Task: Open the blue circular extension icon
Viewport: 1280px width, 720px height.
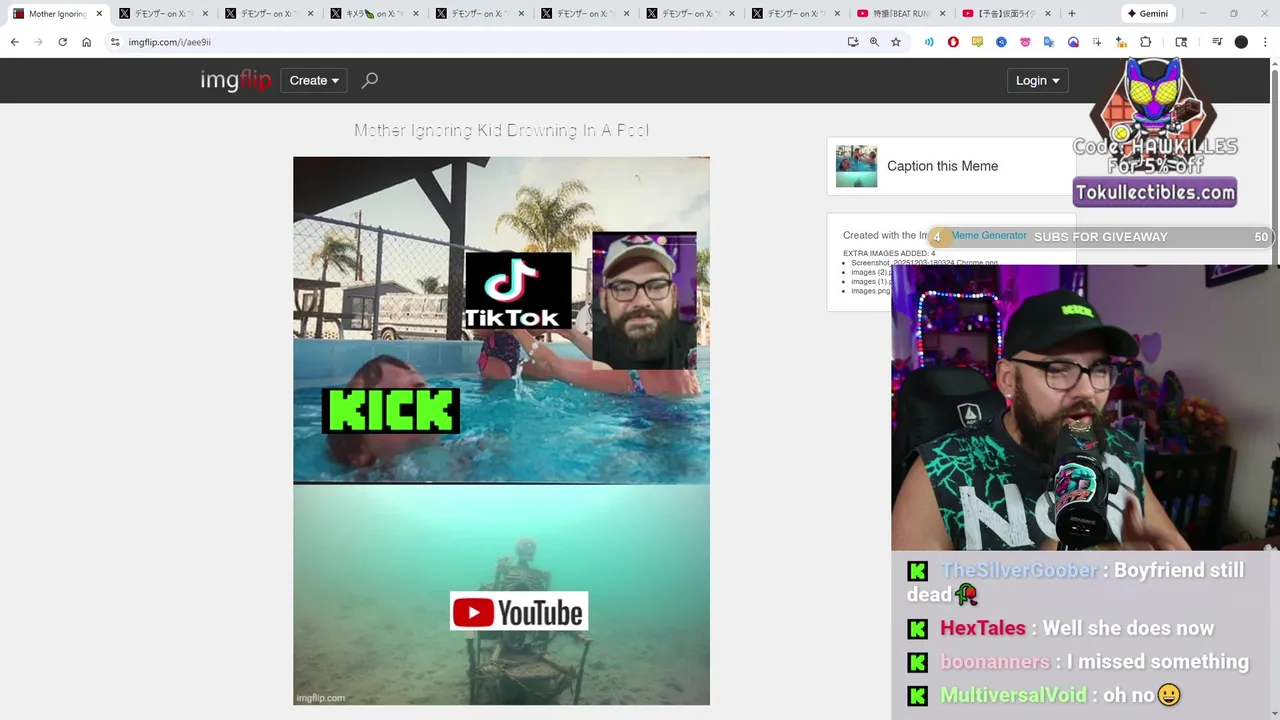Action: pos(1001,42)
